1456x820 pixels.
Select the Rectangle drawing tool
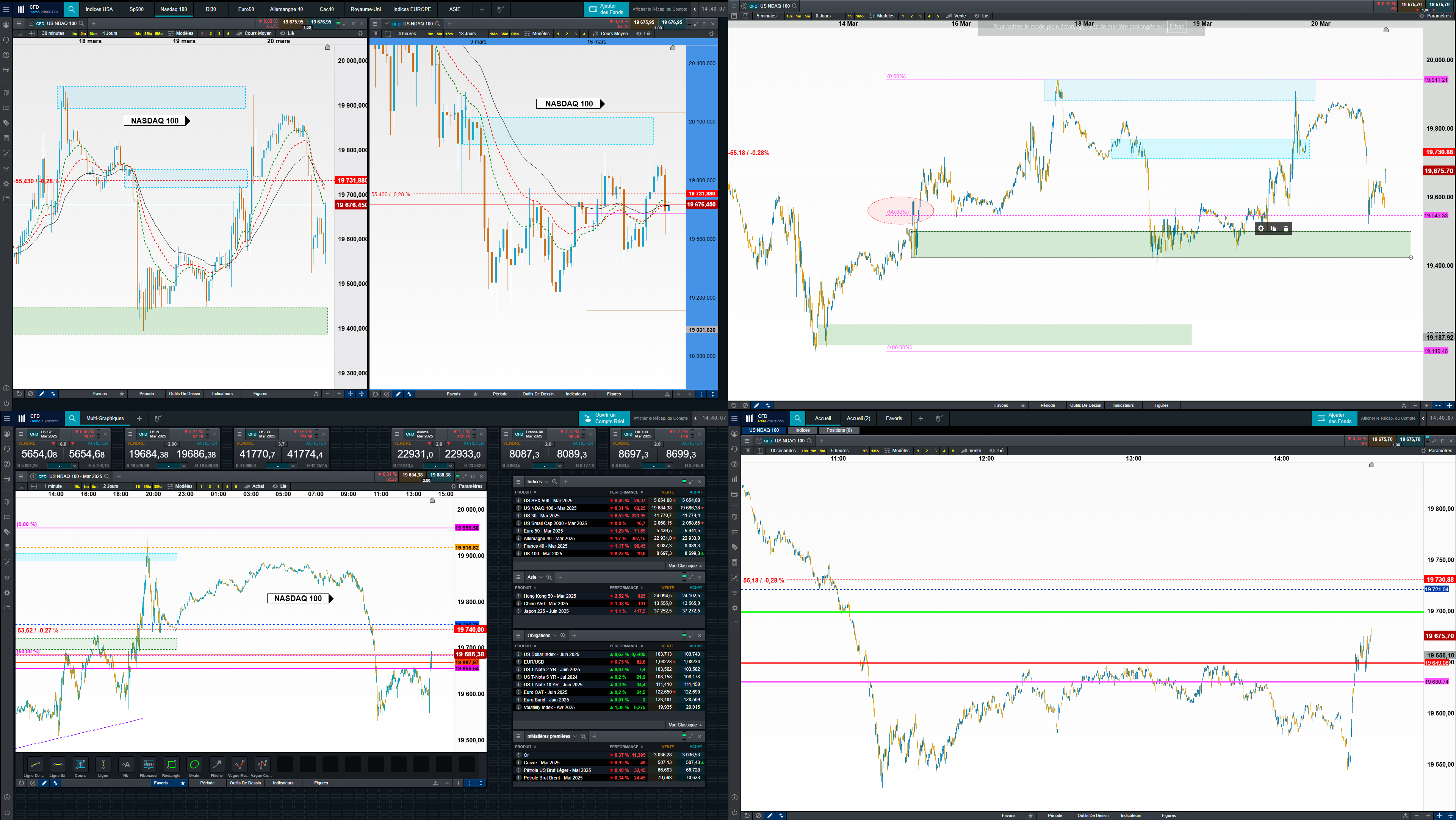pos(171,764)
